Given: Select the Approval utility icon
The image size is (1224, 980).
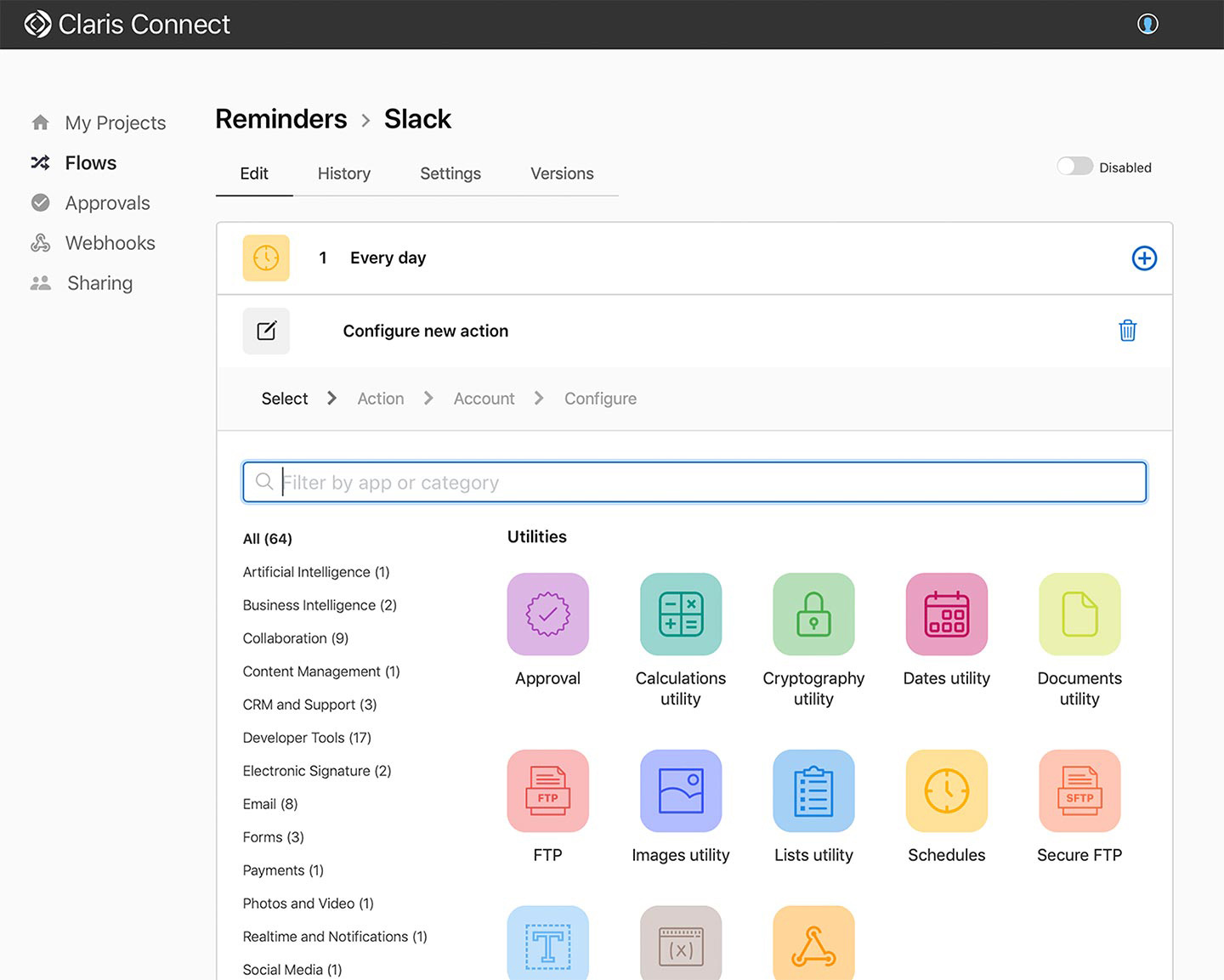Looking at the screenshot, I should tap(548, 614).
